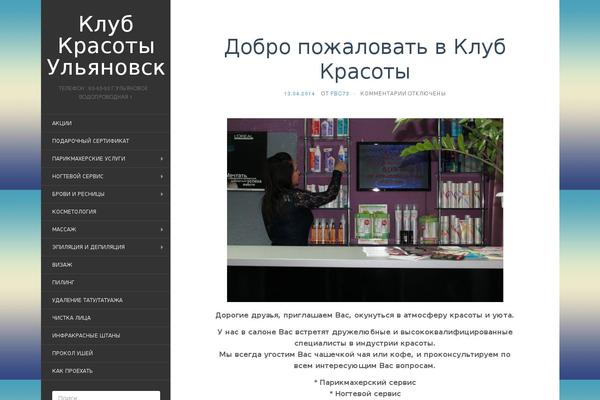Open Как проехать menu item
This screenshot has height=400, width=600.
(x=106, y=371)
